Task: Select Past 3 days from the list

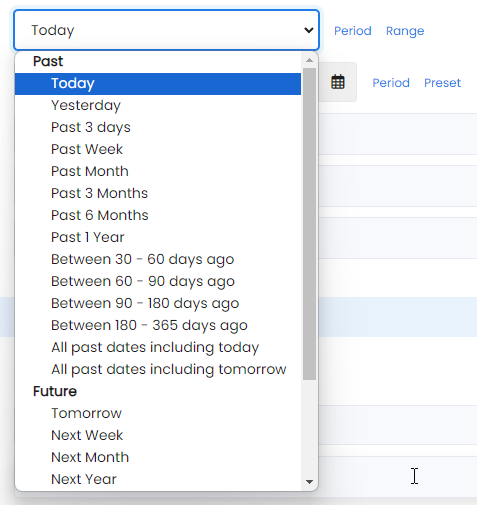Action: point(158,127)
